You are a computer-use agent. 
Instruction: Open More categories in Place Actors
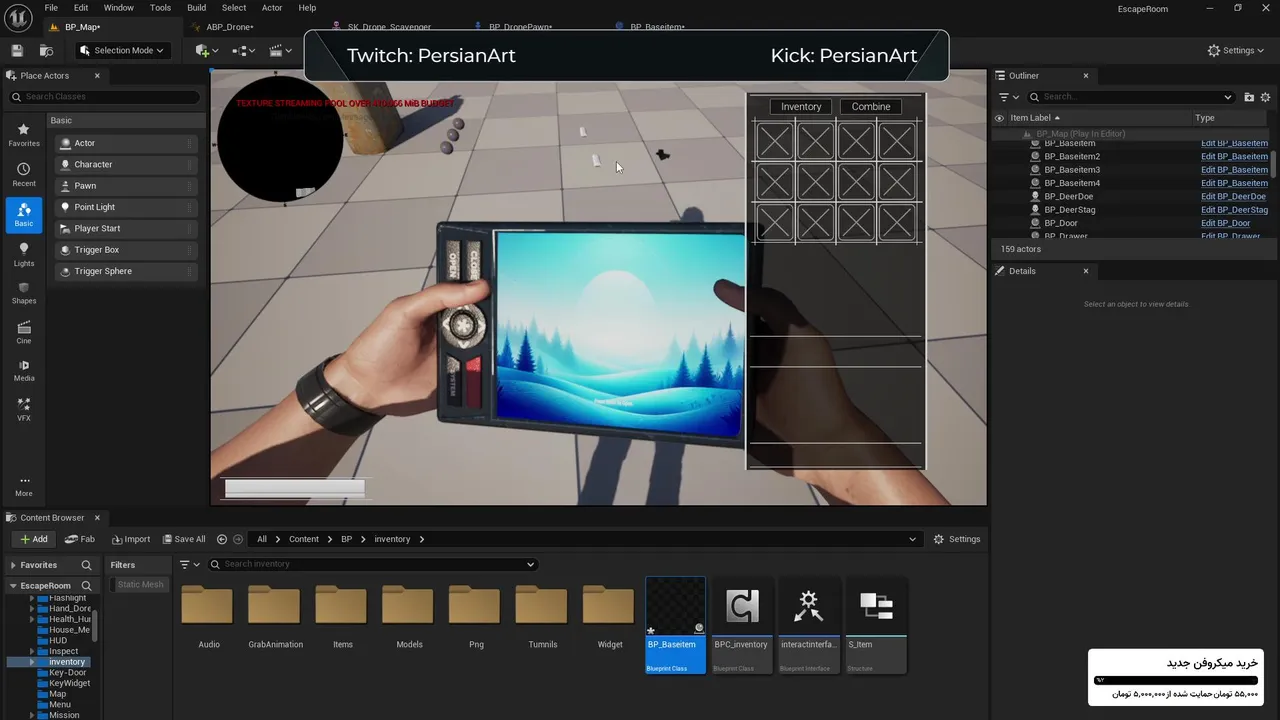[24, 485]
